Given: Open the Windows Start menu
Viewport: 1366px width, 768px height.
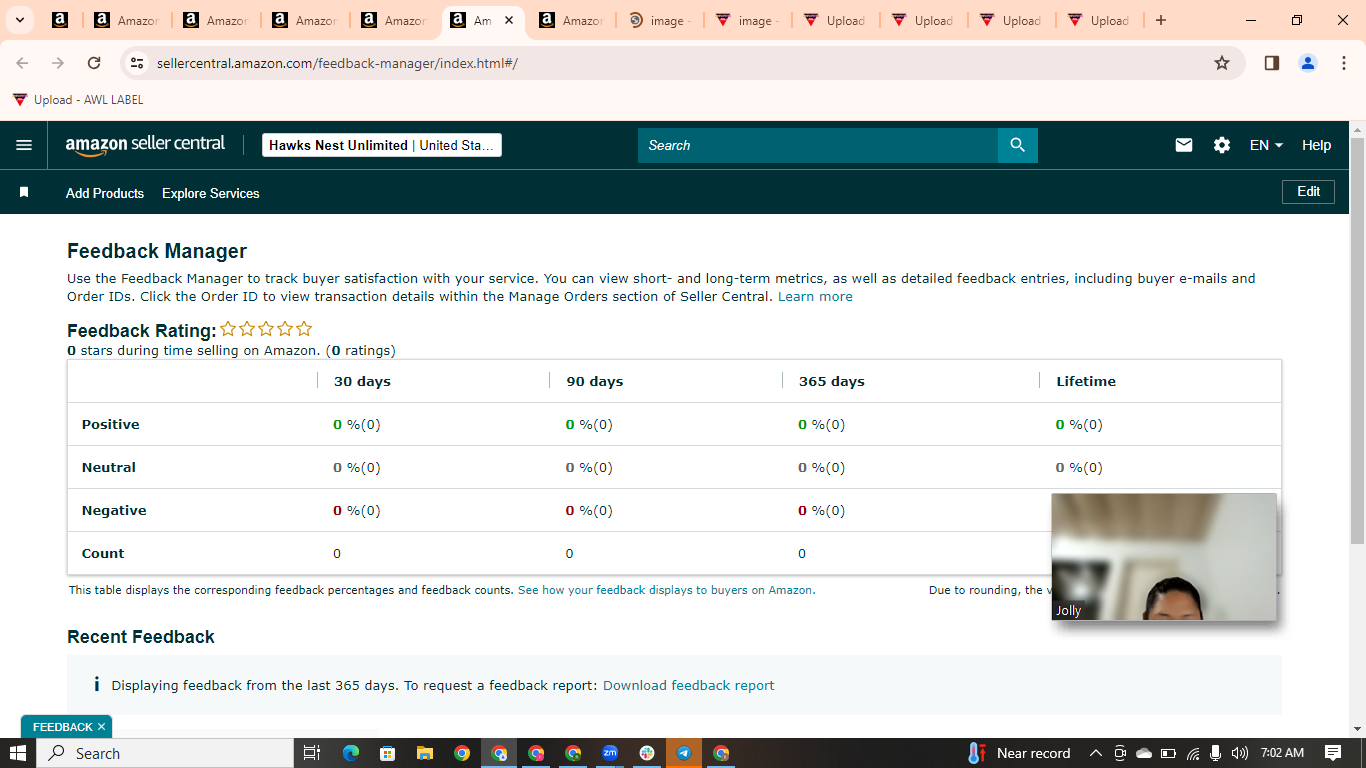Looking at the screenshot, I should point(18,753).
